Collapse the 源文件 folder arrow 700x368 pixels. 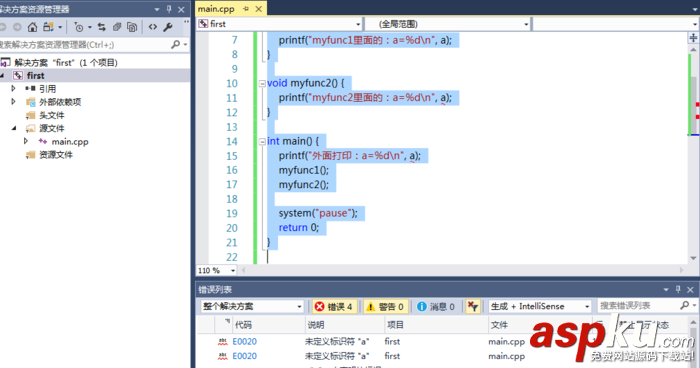(14, 128)
